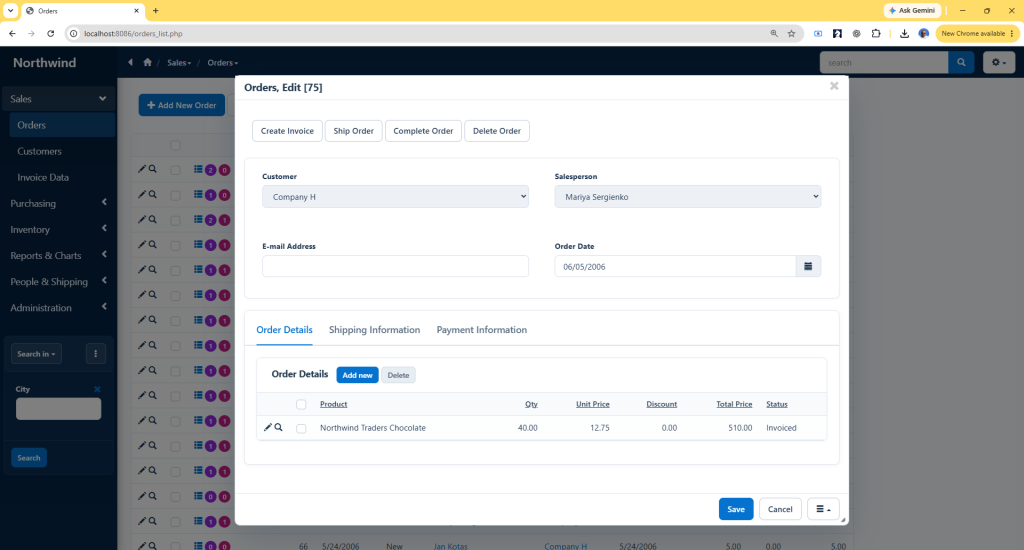Click the Delete Order button
Viewport: 1024px width, 550px height.
point(497,131)
